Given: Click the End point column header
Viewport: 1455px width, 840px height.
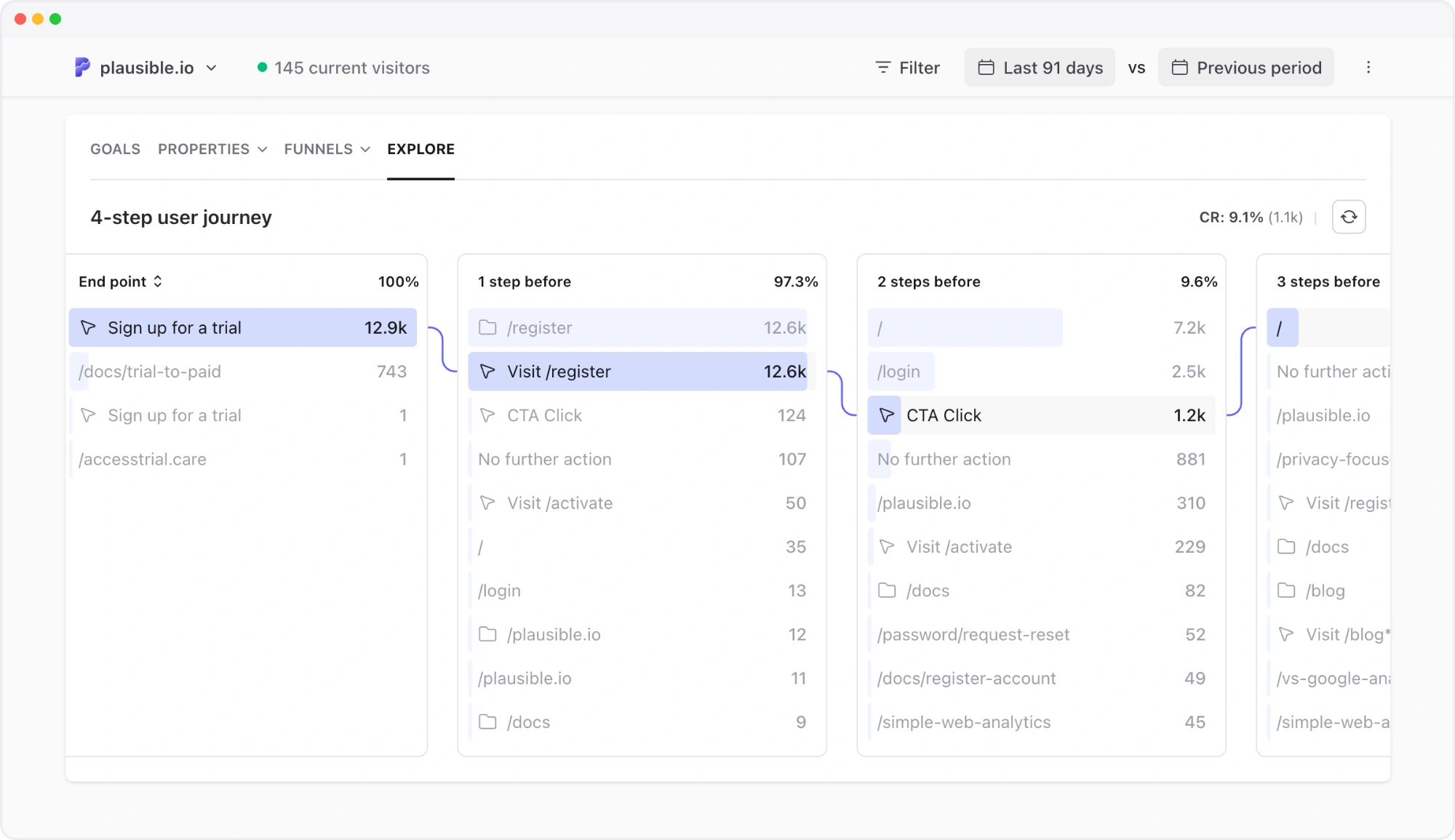Looking at the screenshot, I should (x=120, y=281).
